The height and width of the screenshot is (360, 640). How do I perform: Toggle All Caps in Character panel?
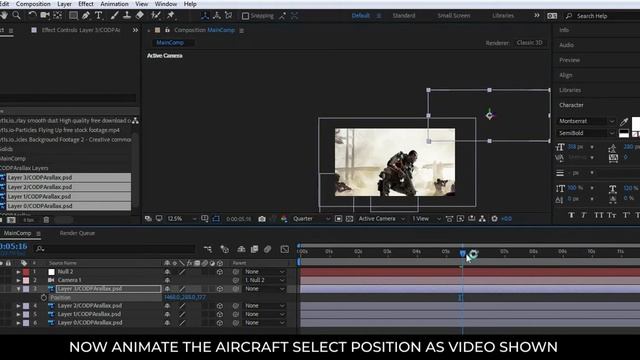598,215
